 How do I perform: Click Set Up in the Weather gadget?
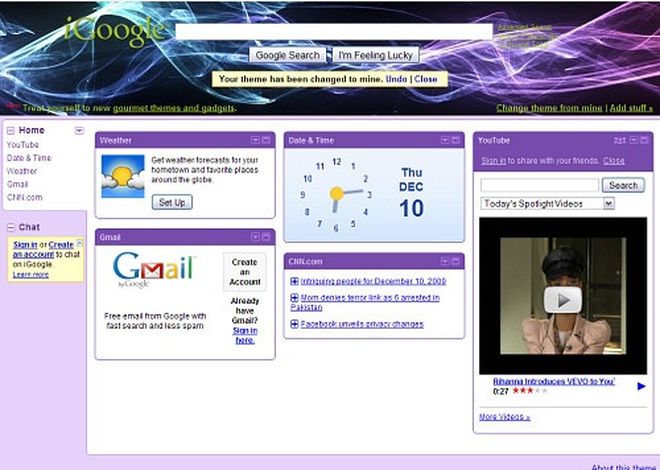(x=172, y=202)
